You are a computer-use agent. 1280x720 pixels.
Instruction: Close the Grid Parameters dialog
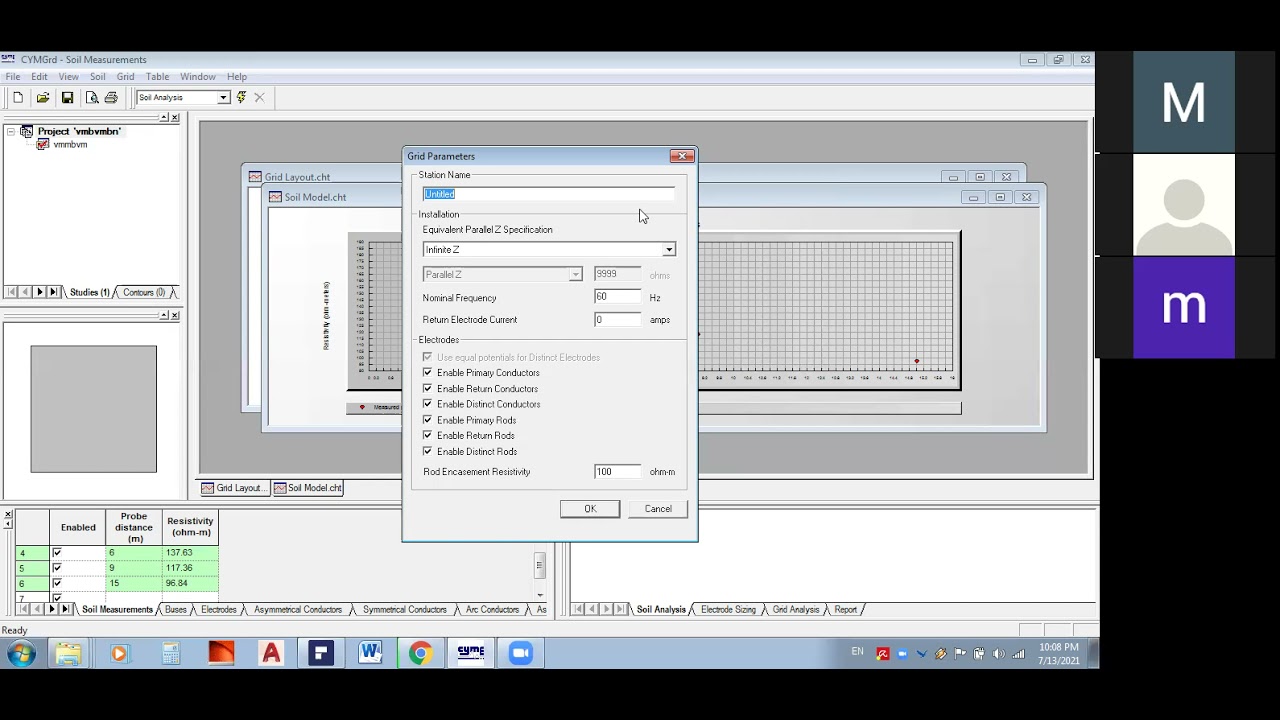682,156
